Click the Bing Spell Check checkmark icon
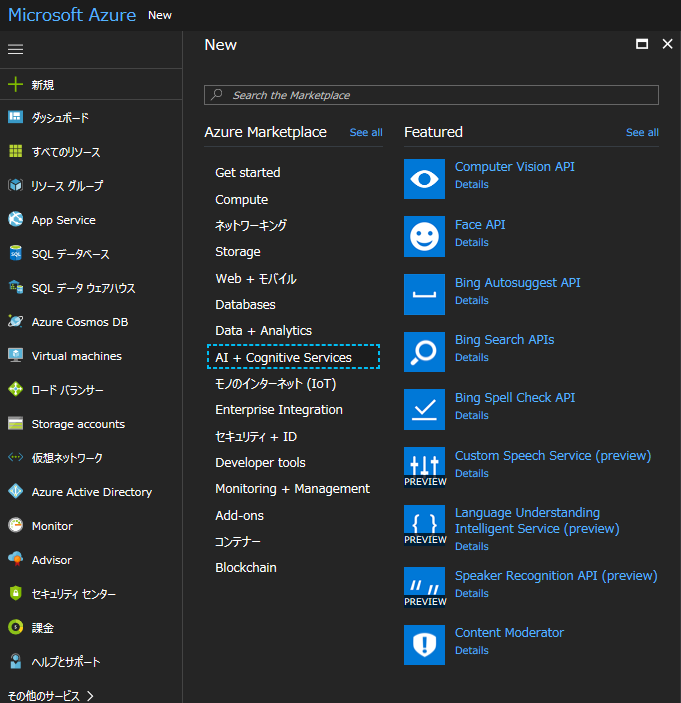681x703 pixels. pos(425,409)
